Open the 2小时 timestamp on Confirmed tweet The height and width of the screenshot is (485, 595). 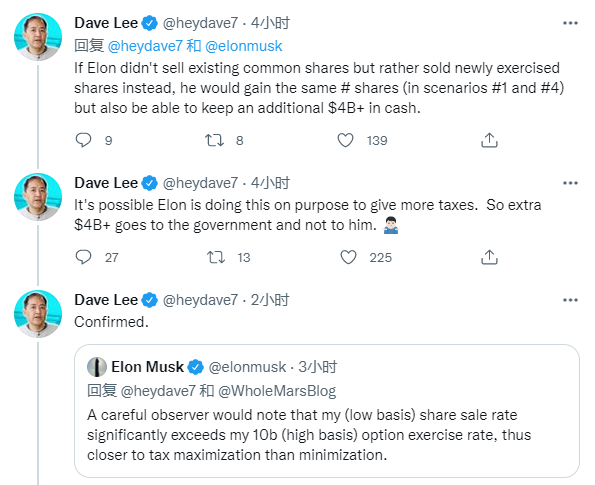[x=270, y=300]
